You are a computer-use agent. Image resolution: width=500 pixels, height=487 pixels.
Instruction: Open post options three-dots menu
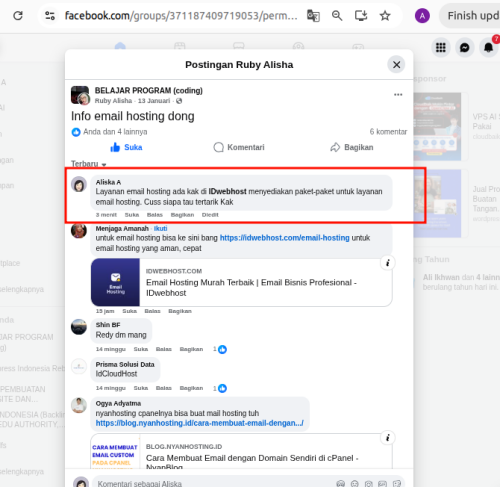tap(398, 95)
